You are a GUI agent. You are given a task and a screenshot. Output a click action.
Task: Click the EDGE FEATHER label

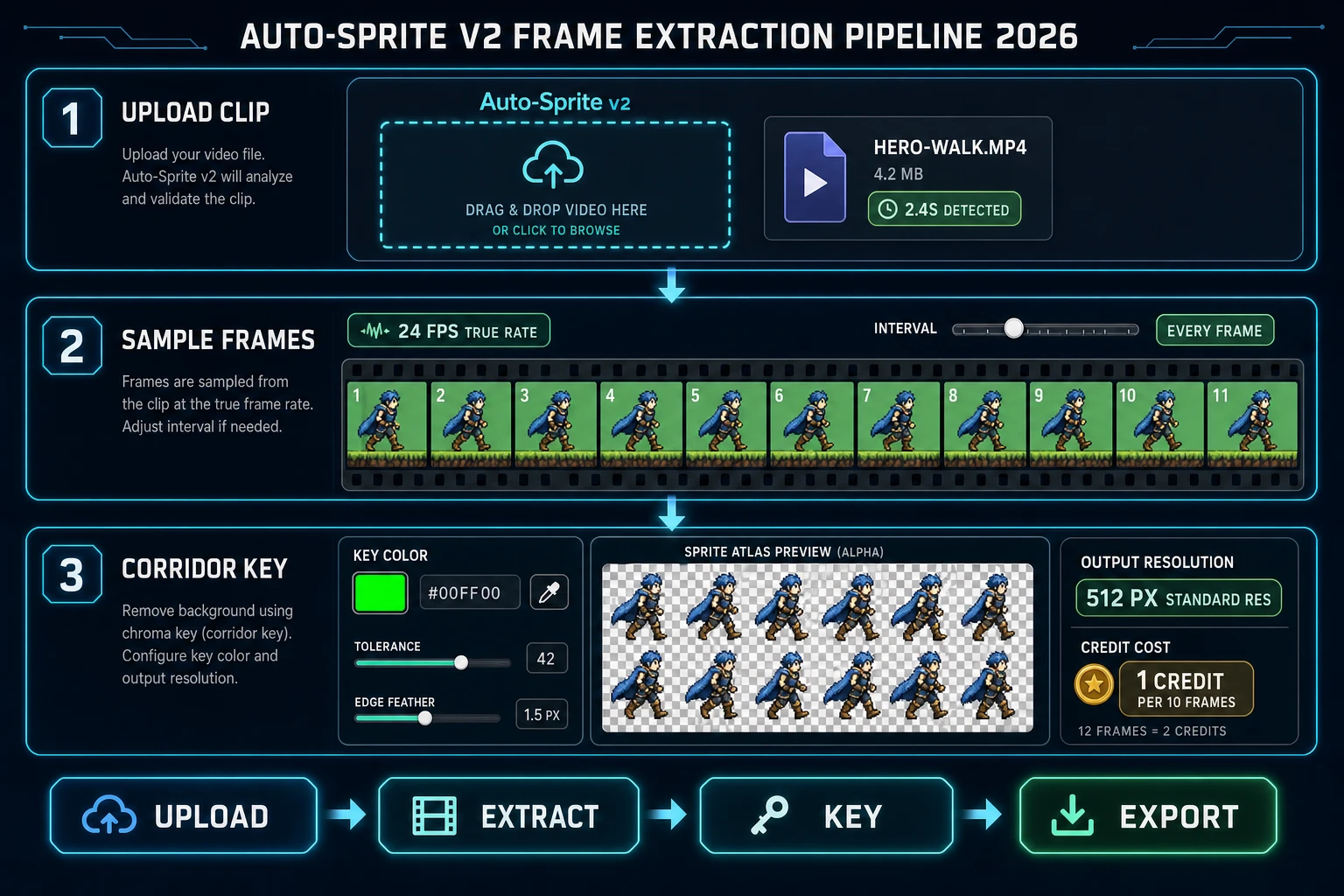pyautogui.click(x=395, y=703)
